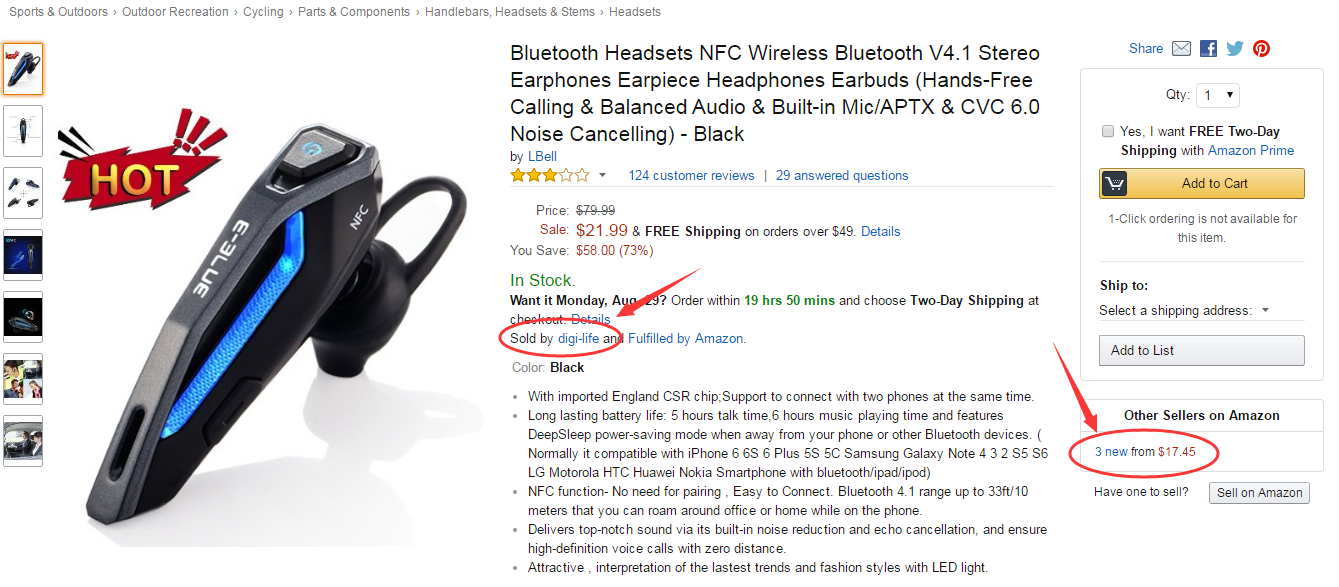1339x587 pixels.
Task: Share product on Facebook
Action: click(1208, 48)
